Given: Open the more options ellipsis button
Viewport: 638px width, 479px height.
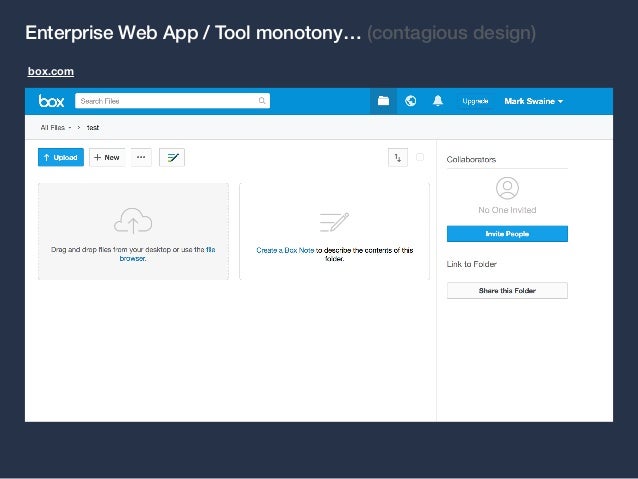Looking at the screenshot, I should coord(141,157).
